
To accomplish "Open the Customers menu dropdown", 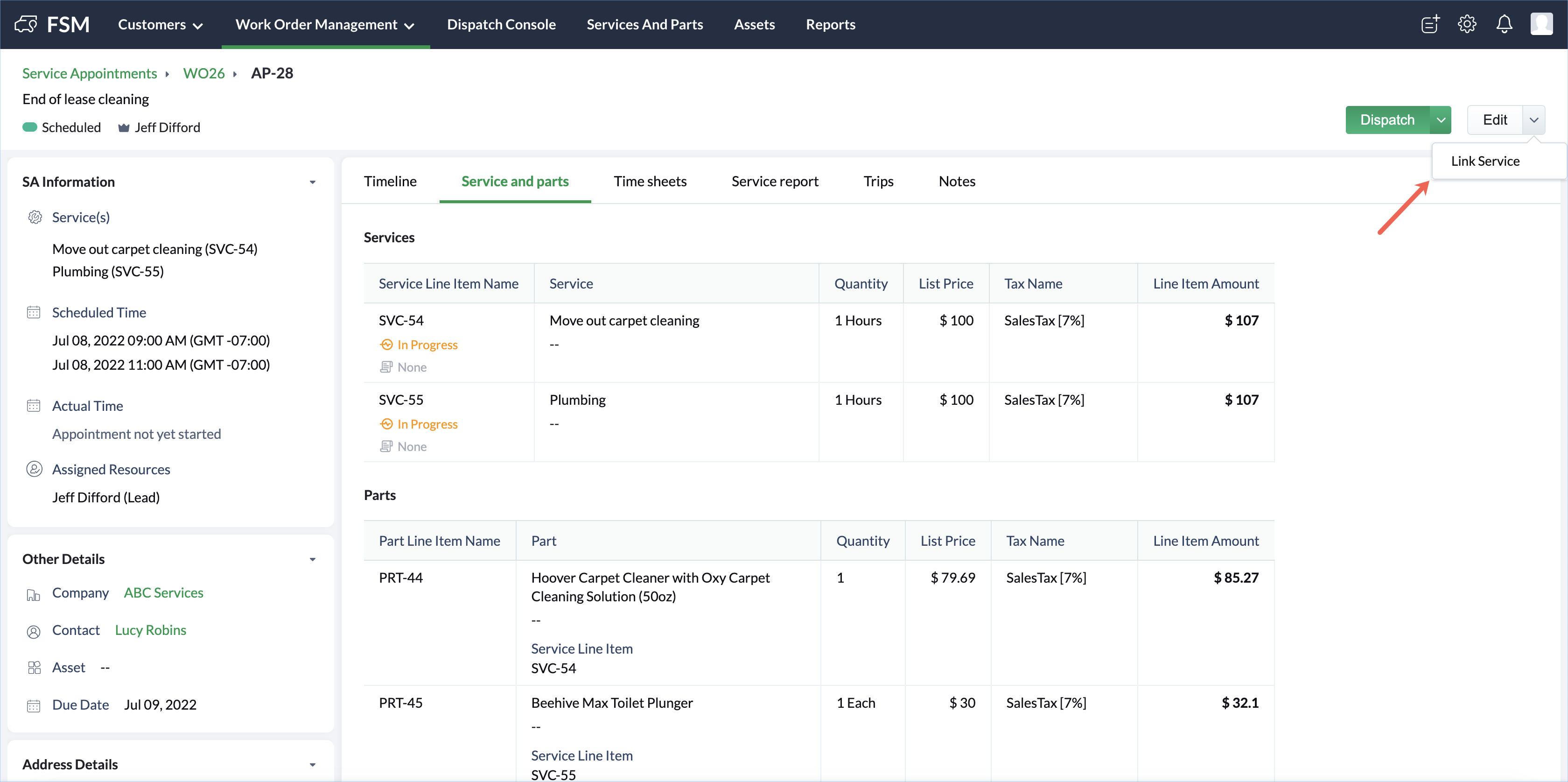I will pyautogui.click(x=160, y=25).
